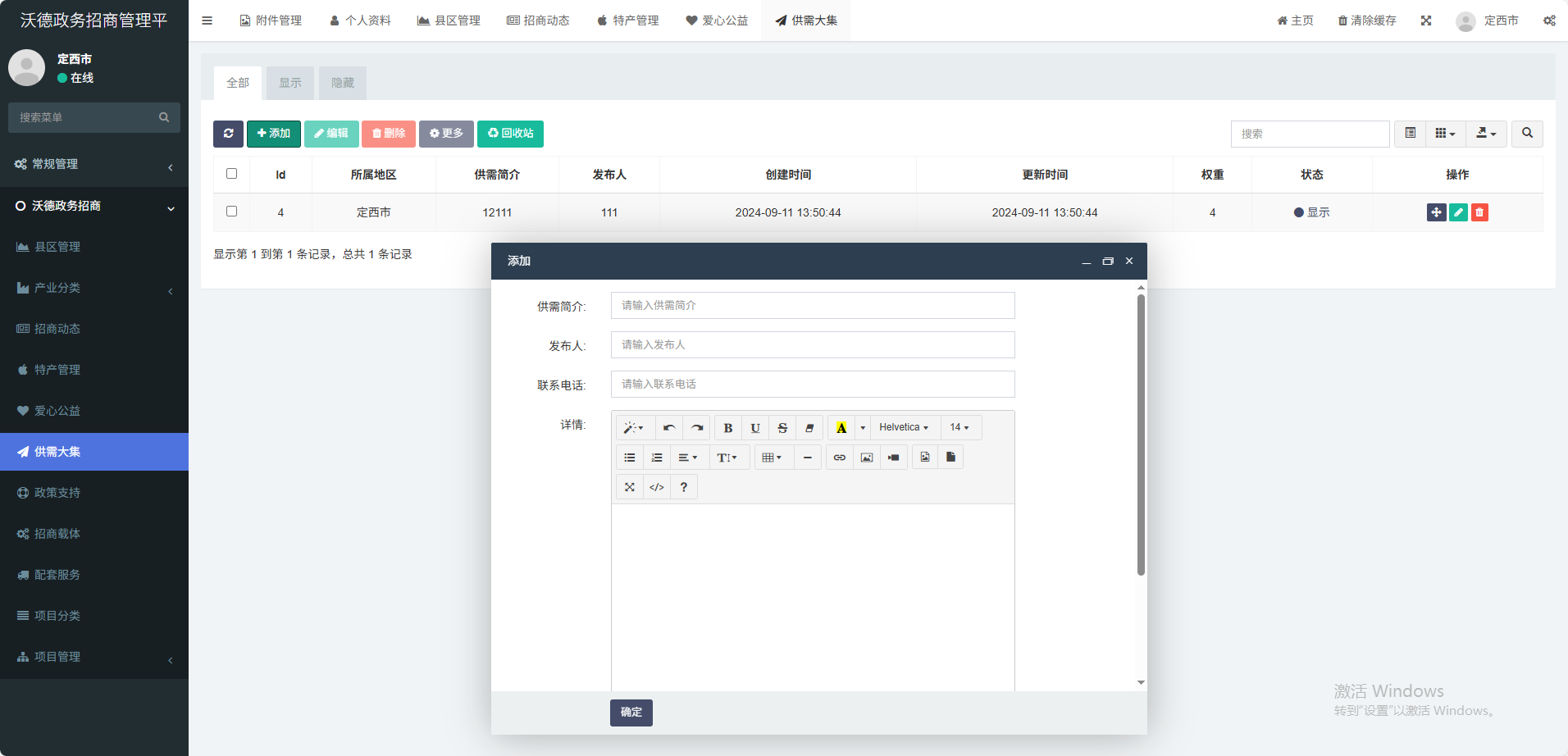Check the select-all checkbox in table header
Screen dimensions: 1568x756
pos(231,174)
